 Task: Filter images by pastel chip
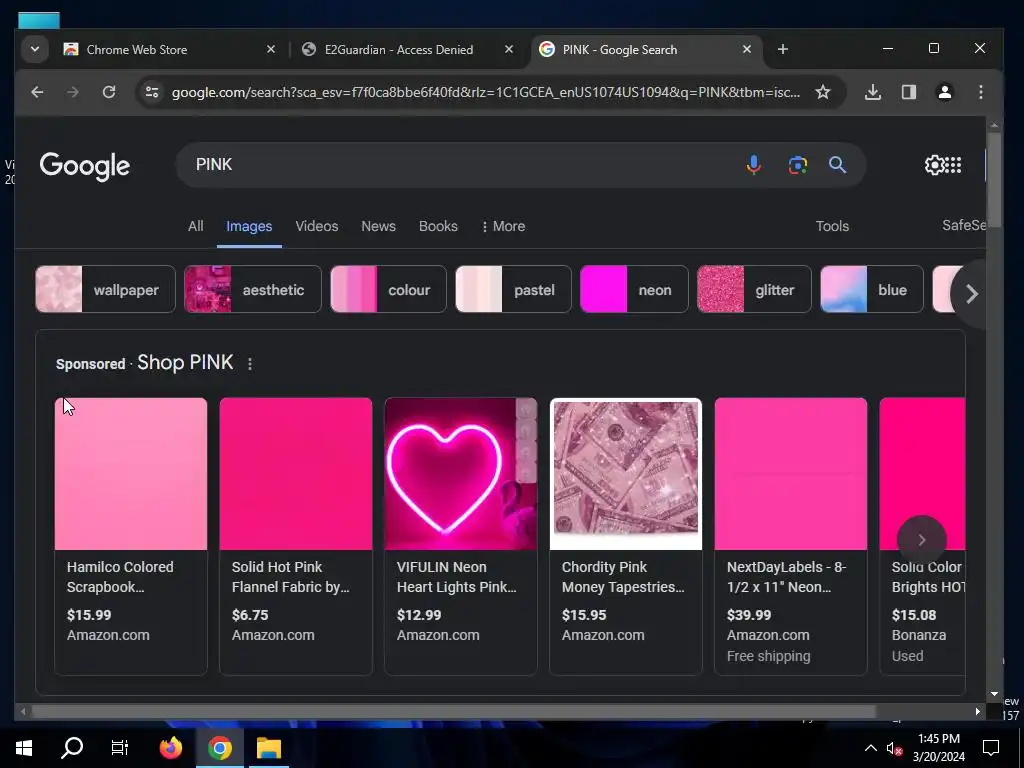pyautogui.click(x=513, y=289)
